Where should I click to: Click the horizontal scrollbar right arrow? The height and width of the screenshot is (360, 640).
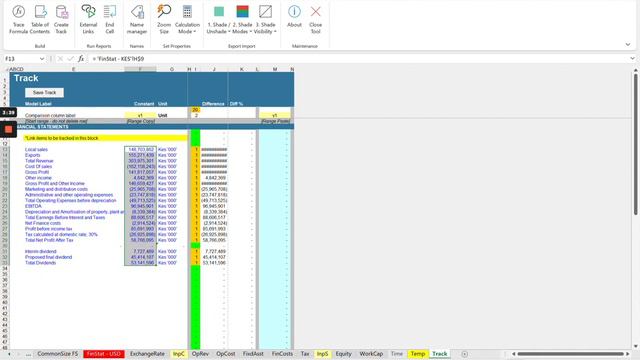click(628, 354)
